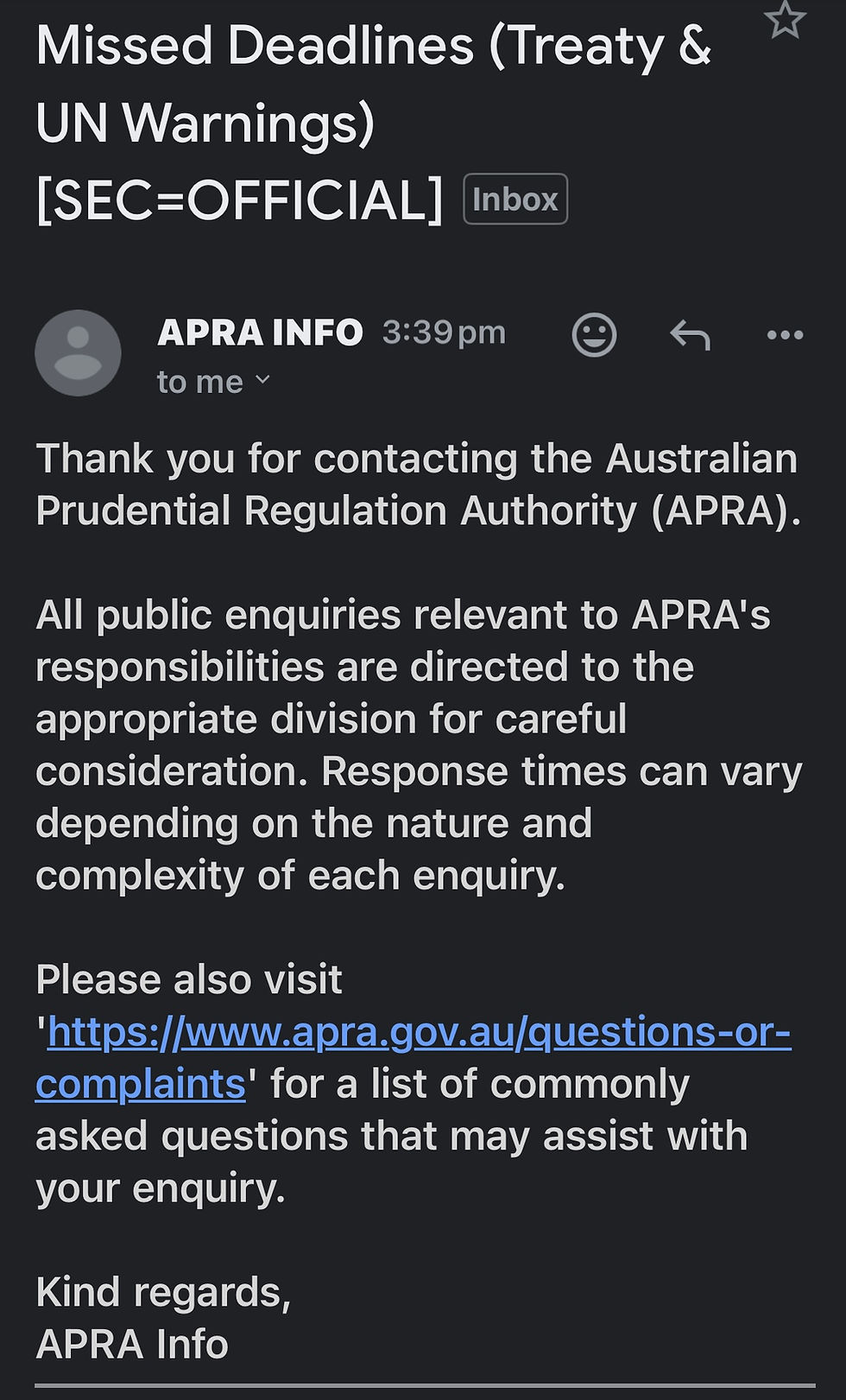The height and width of the screenshot is (1400, 846).
Task: Click the Inbox label chip
Action: pos(515,200)
